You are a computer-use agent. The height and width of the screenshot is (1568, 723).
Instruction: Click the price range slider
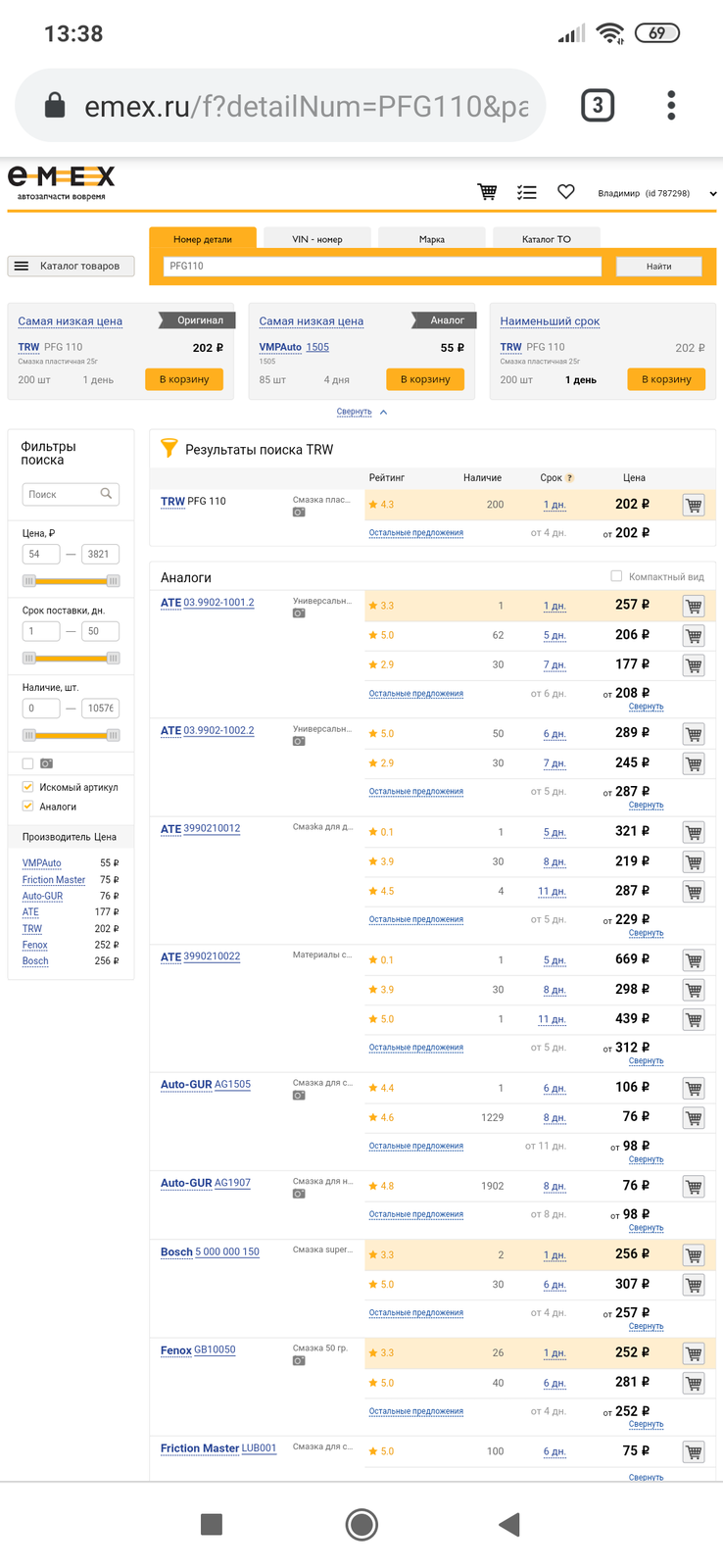pos(71,581)
